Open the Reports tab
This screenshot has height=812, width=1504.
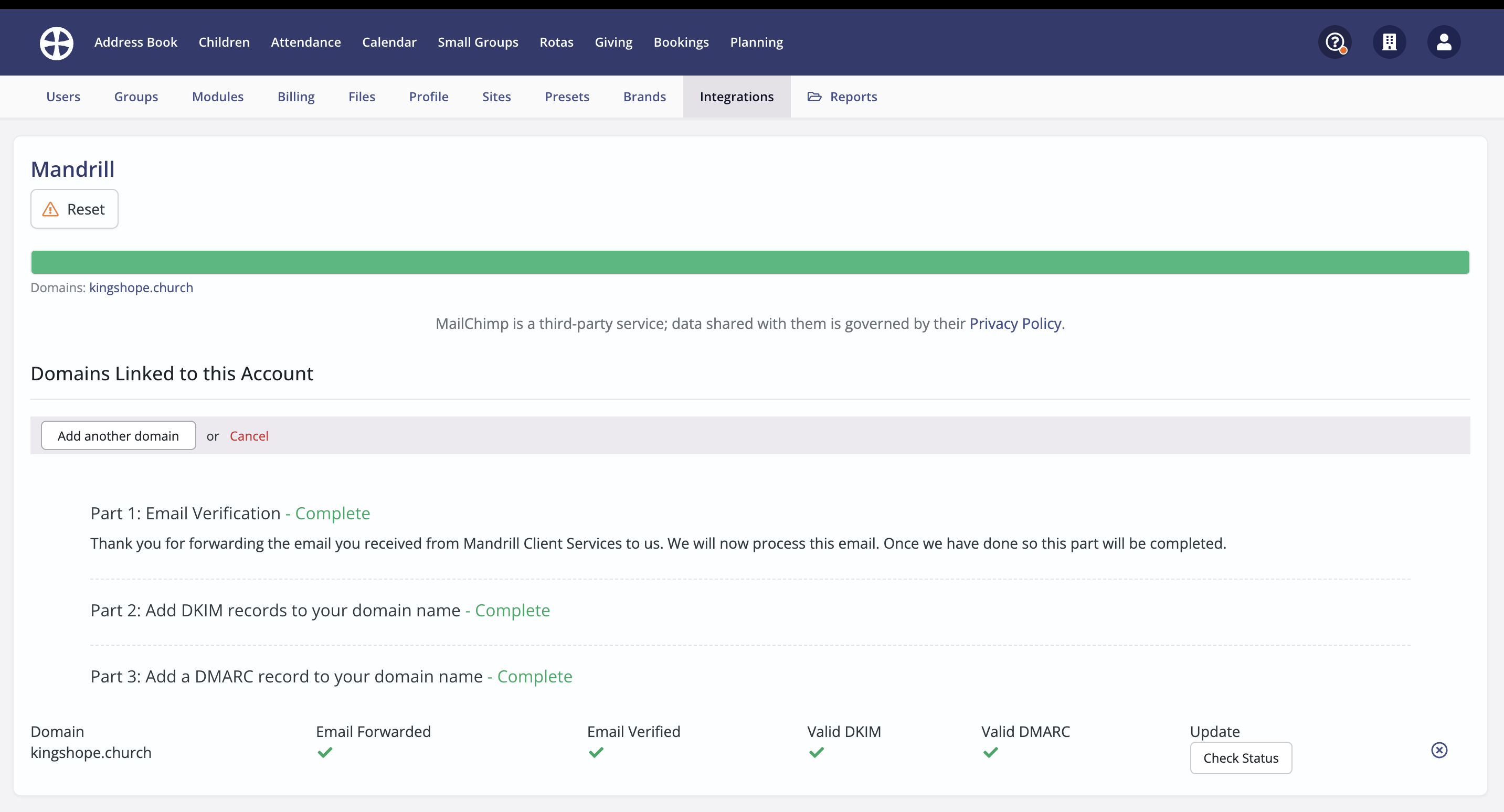(x=842, y=97)
